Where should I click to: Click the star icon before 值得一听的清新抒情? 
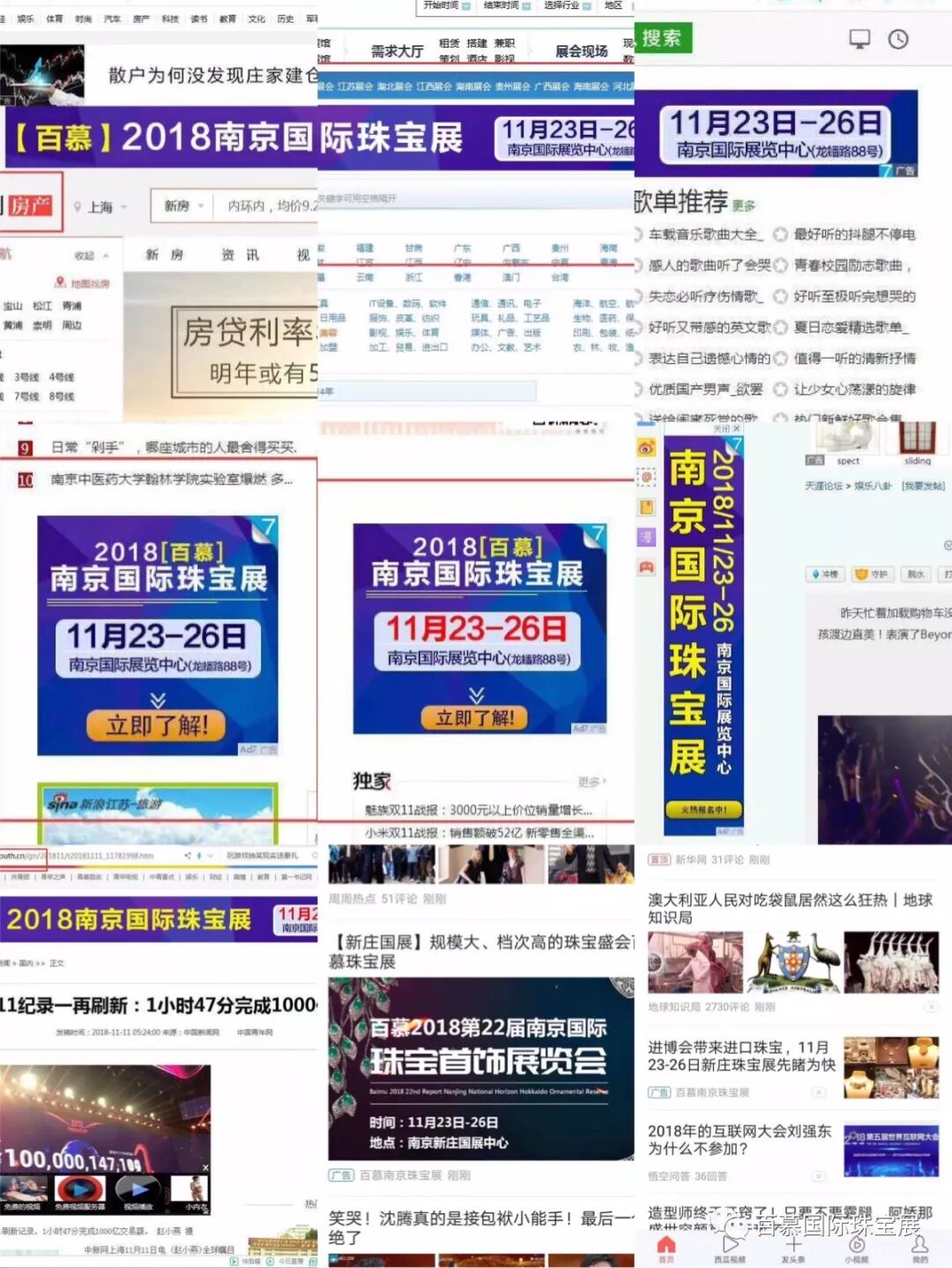coord(780,358)
